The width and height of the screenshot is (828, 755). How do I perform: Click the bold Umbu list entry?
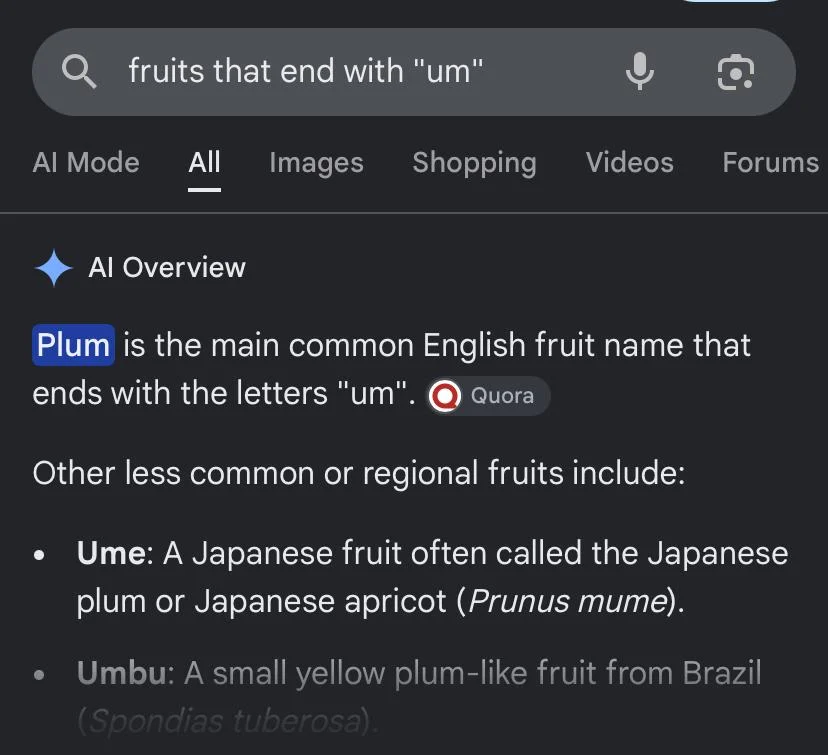[122, 673]
